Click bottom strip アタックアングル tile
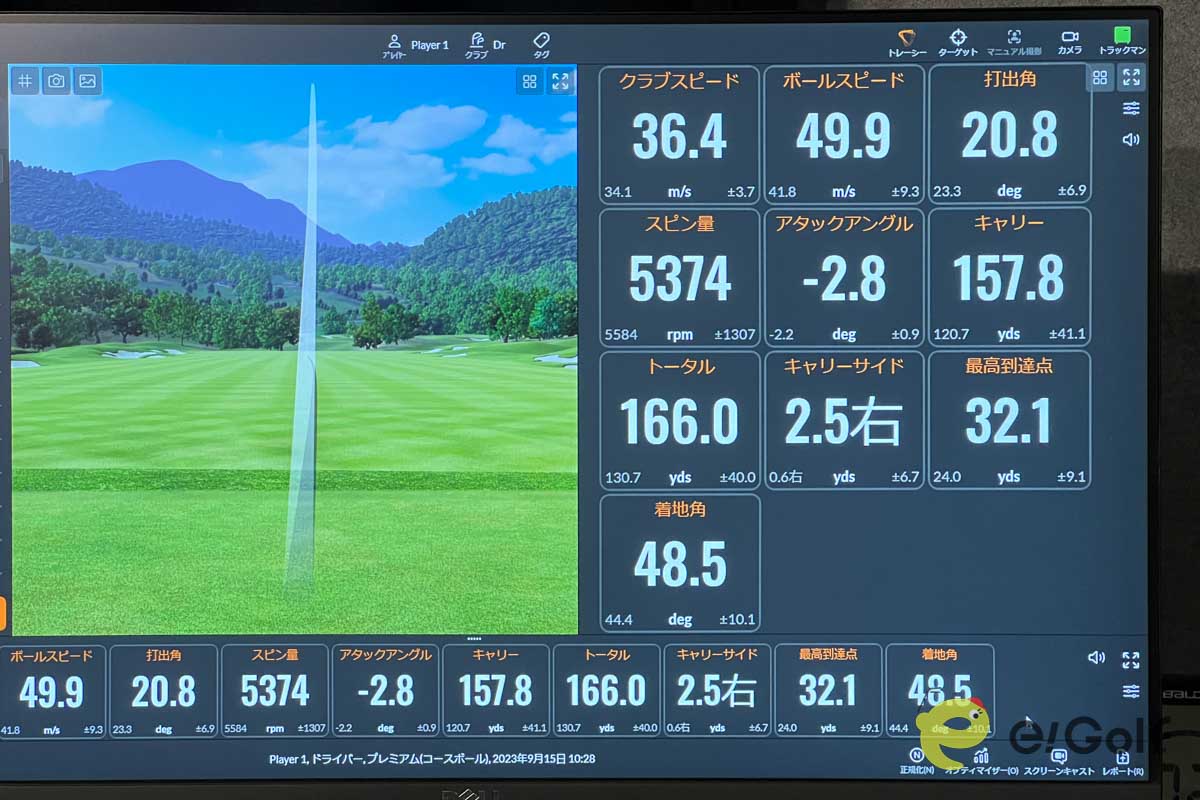Image resolution: width=1200 pixels, height=800 pixels. tap(386, 691)
